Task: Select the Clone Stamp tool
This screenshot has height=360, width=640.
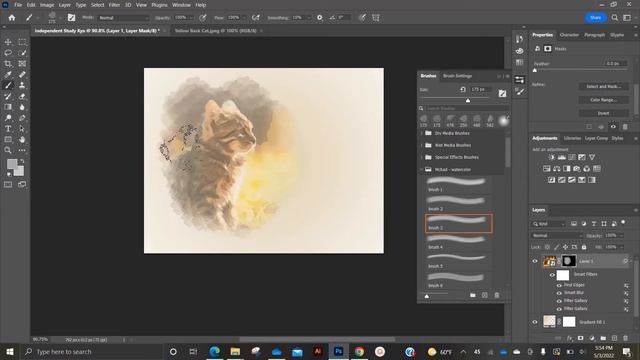Action: pyautogui.click(x=22, y=85)
